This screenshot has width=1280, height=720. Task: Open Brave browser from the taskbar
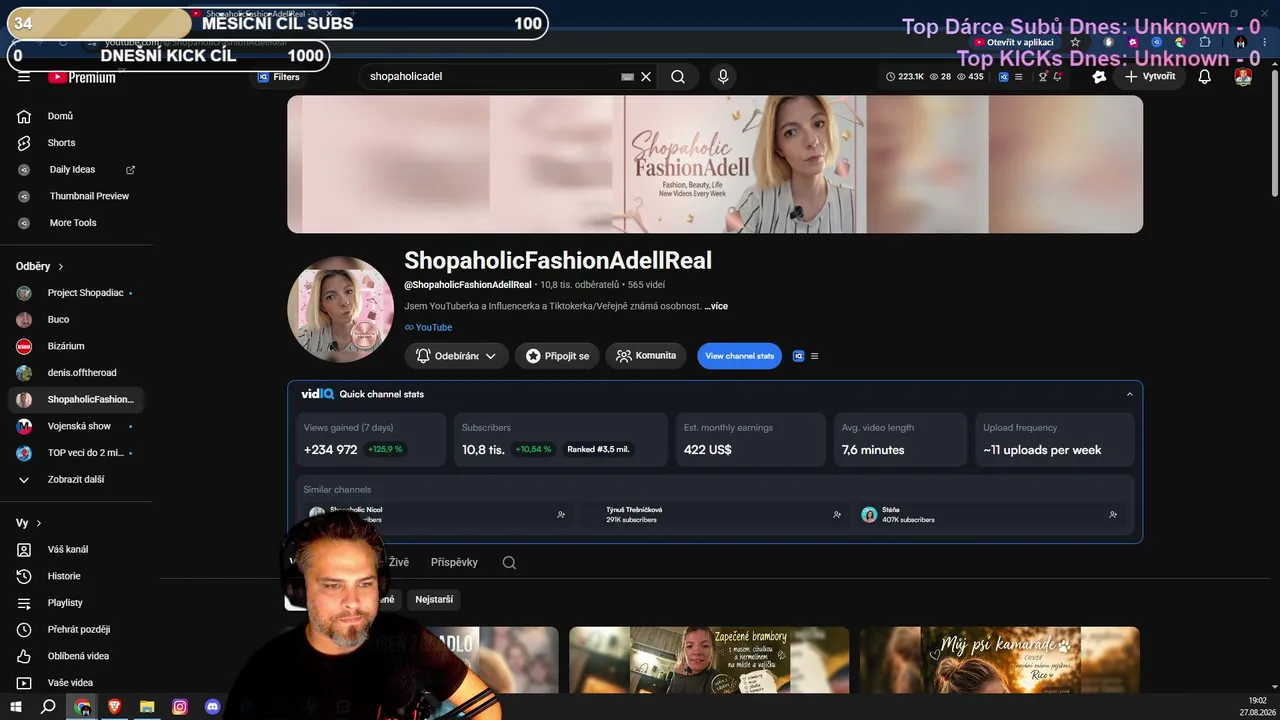tap(114, 707)
